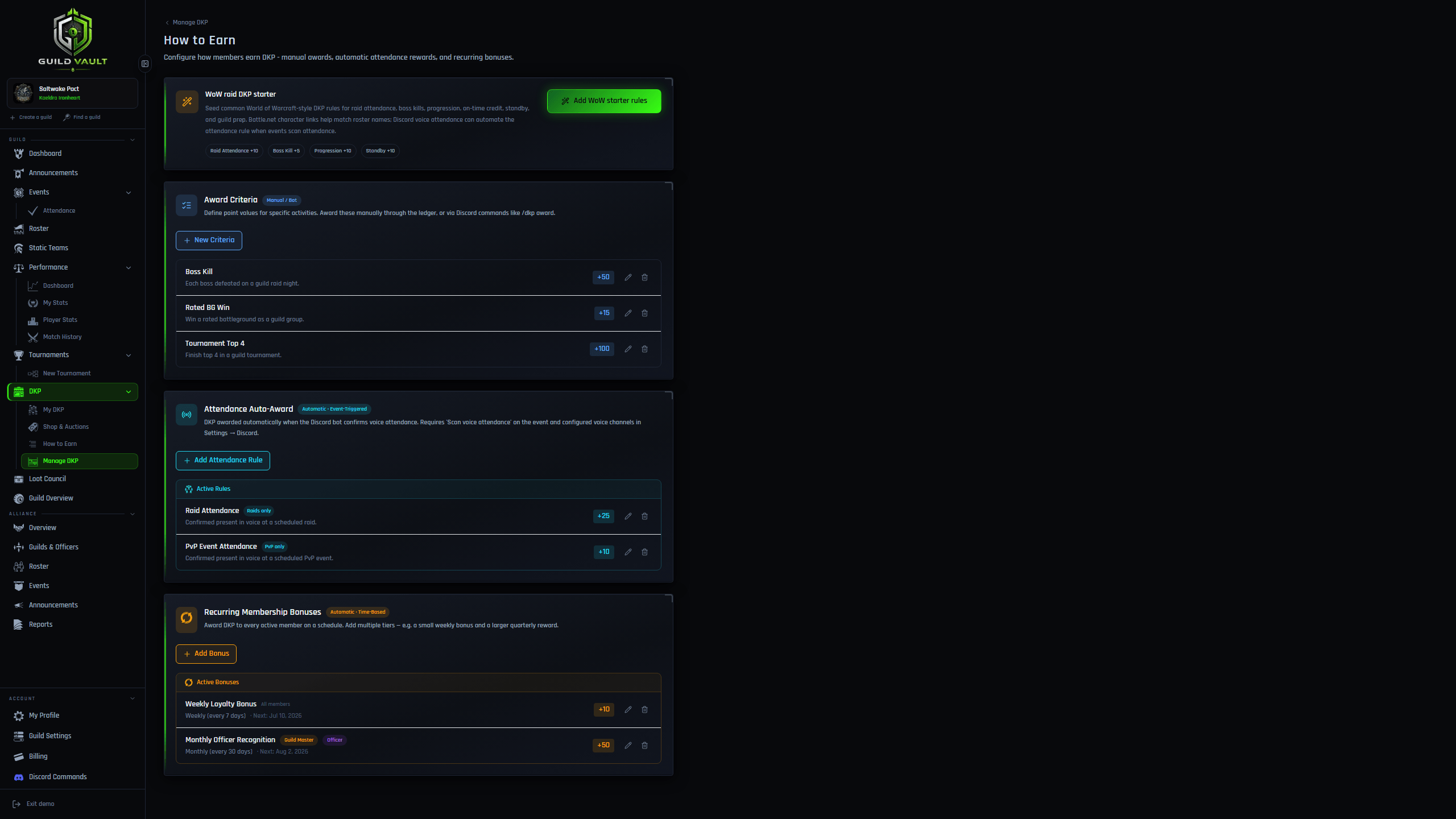Open guild Announcements in sidebar
Image resolution: width=1456 pixels, height=819 pixels.
(72, 173)
